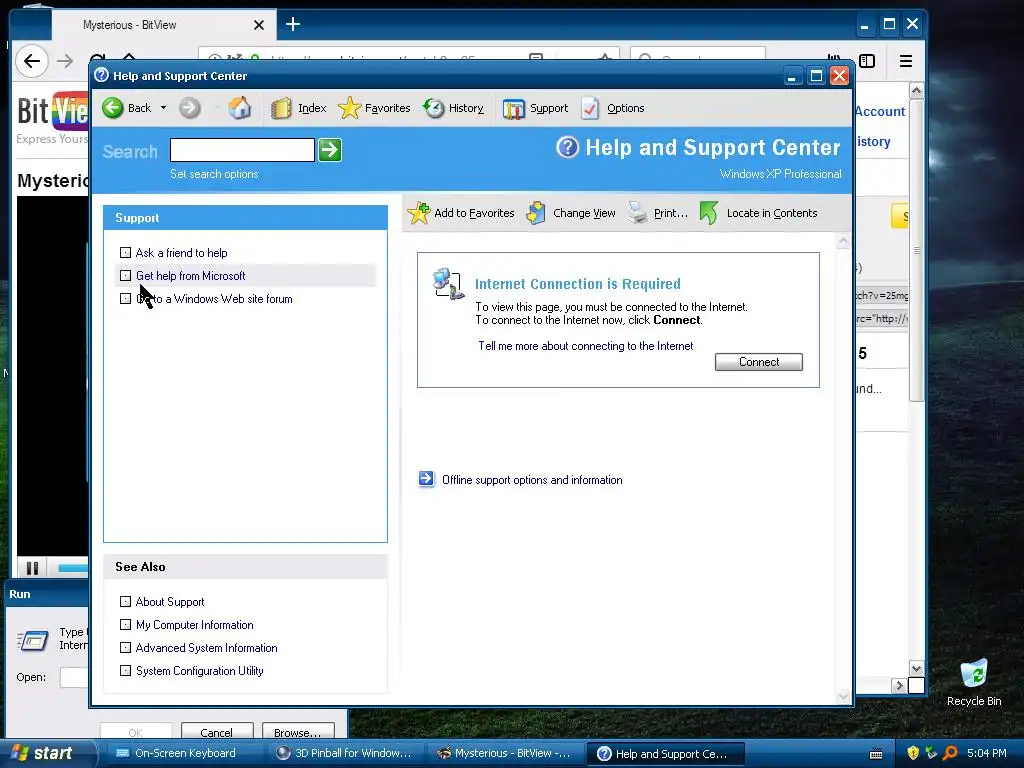This screenshot has width=1024, height=768.
Task: Click Help and Support Center taskbar item
Action: (x=665, y=753)
